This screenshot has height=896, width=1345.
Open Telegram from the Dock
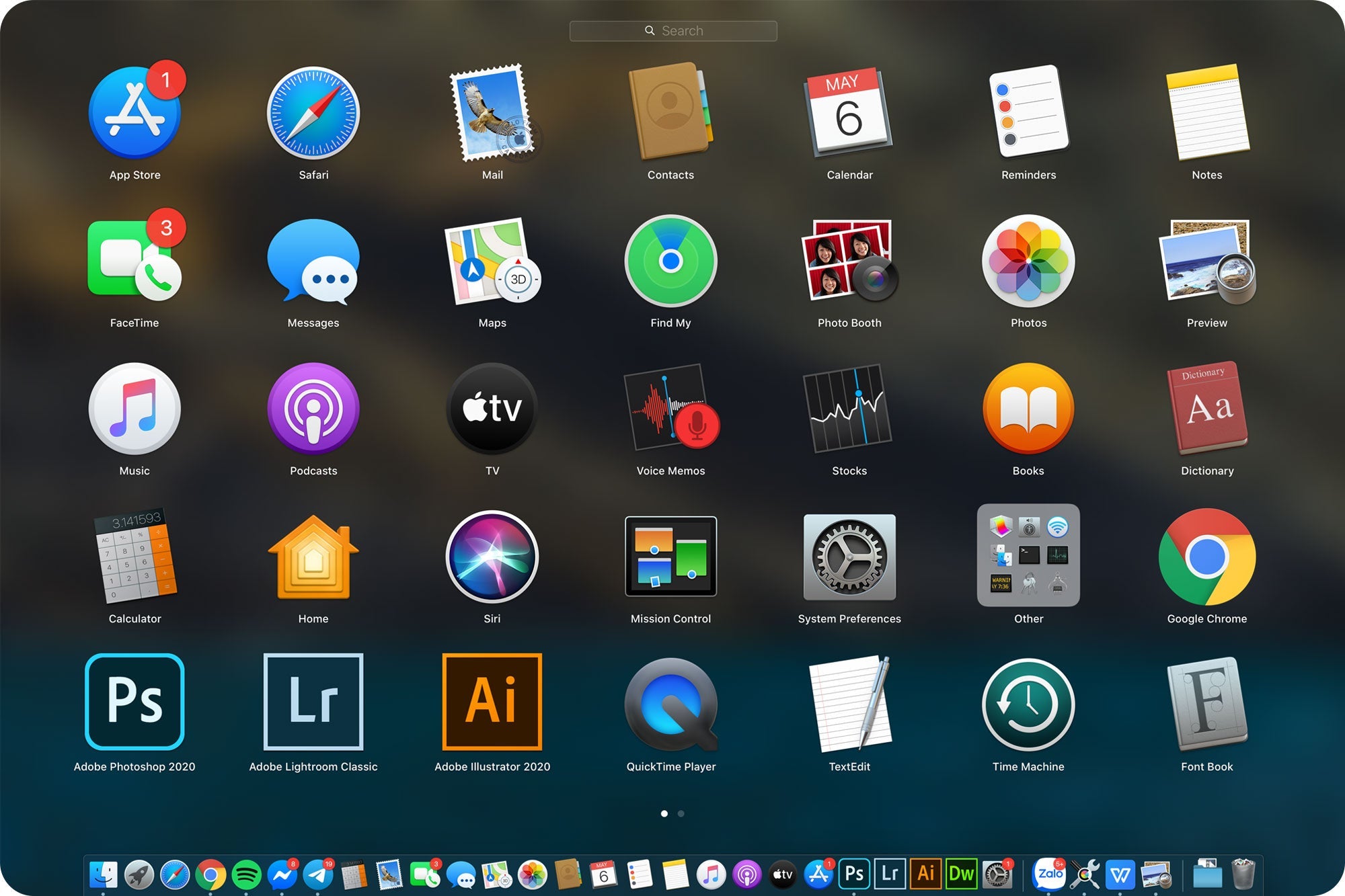click(318, 874)
